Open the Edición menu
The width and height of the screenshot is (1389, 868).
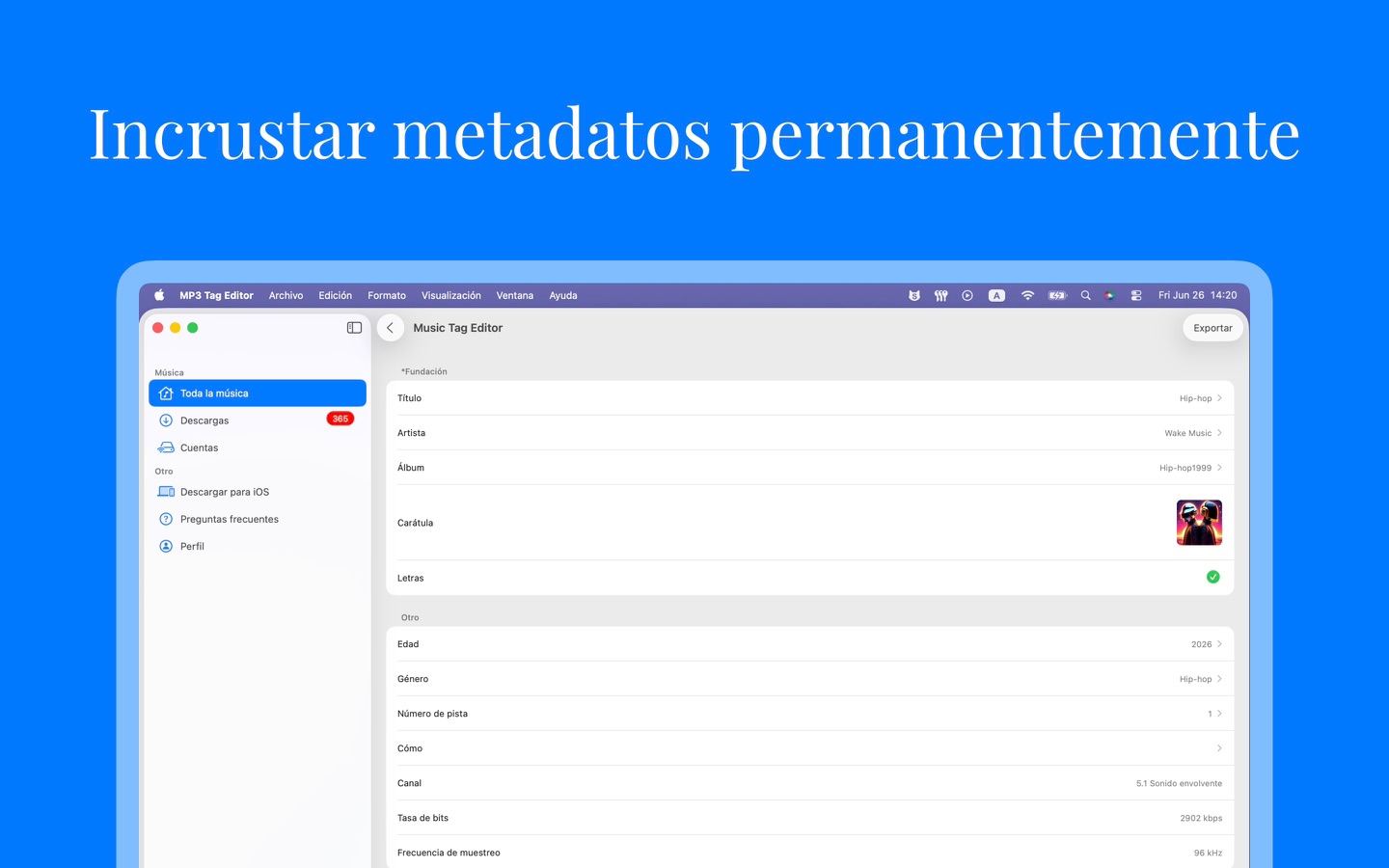coord(336,295)
